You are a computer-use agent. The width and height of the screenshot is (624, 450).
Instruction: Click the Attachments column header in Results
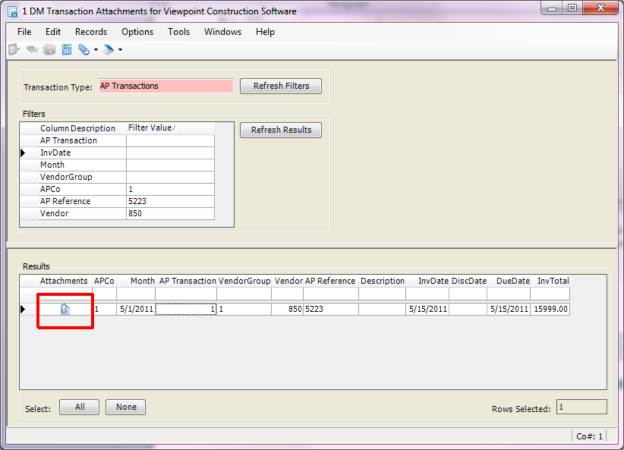point(64,281)
